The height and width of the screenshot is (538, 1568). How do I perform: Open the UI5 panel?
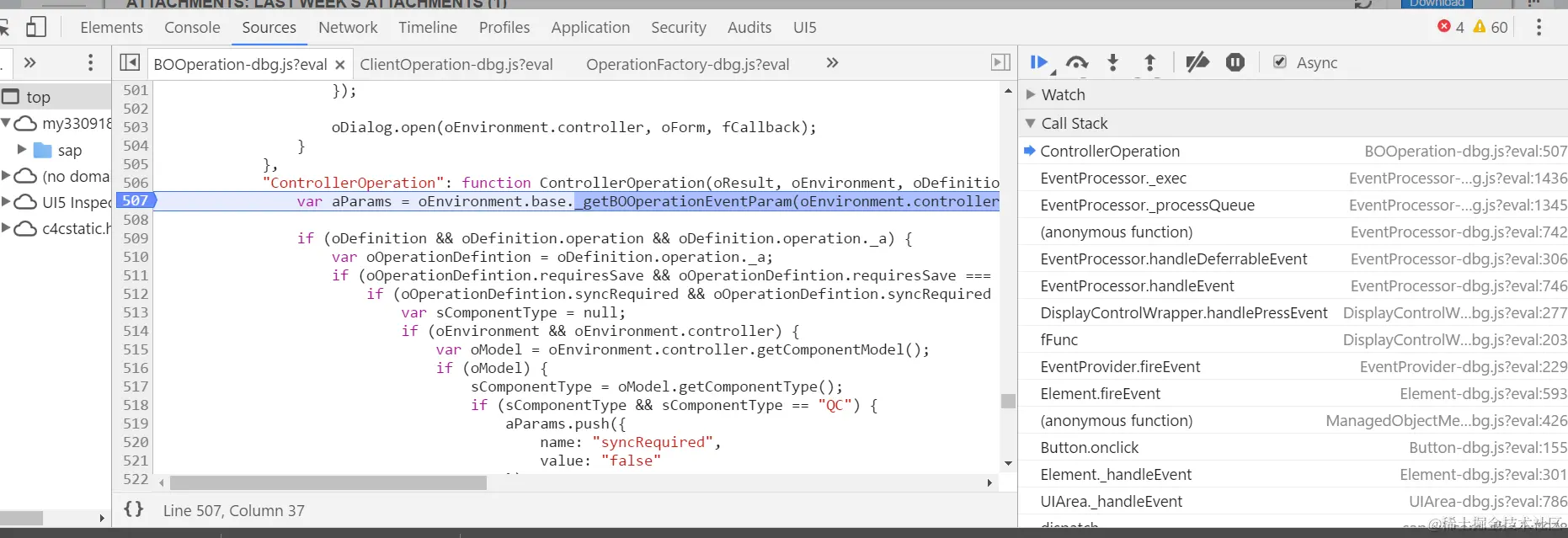tap(805, 27)
